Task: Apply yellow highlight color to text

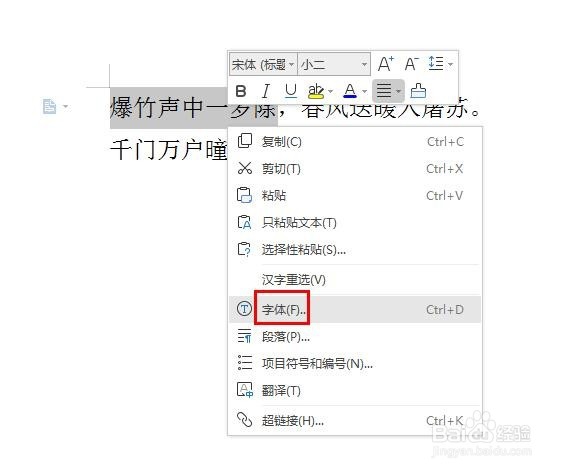Action: (316, 91)
